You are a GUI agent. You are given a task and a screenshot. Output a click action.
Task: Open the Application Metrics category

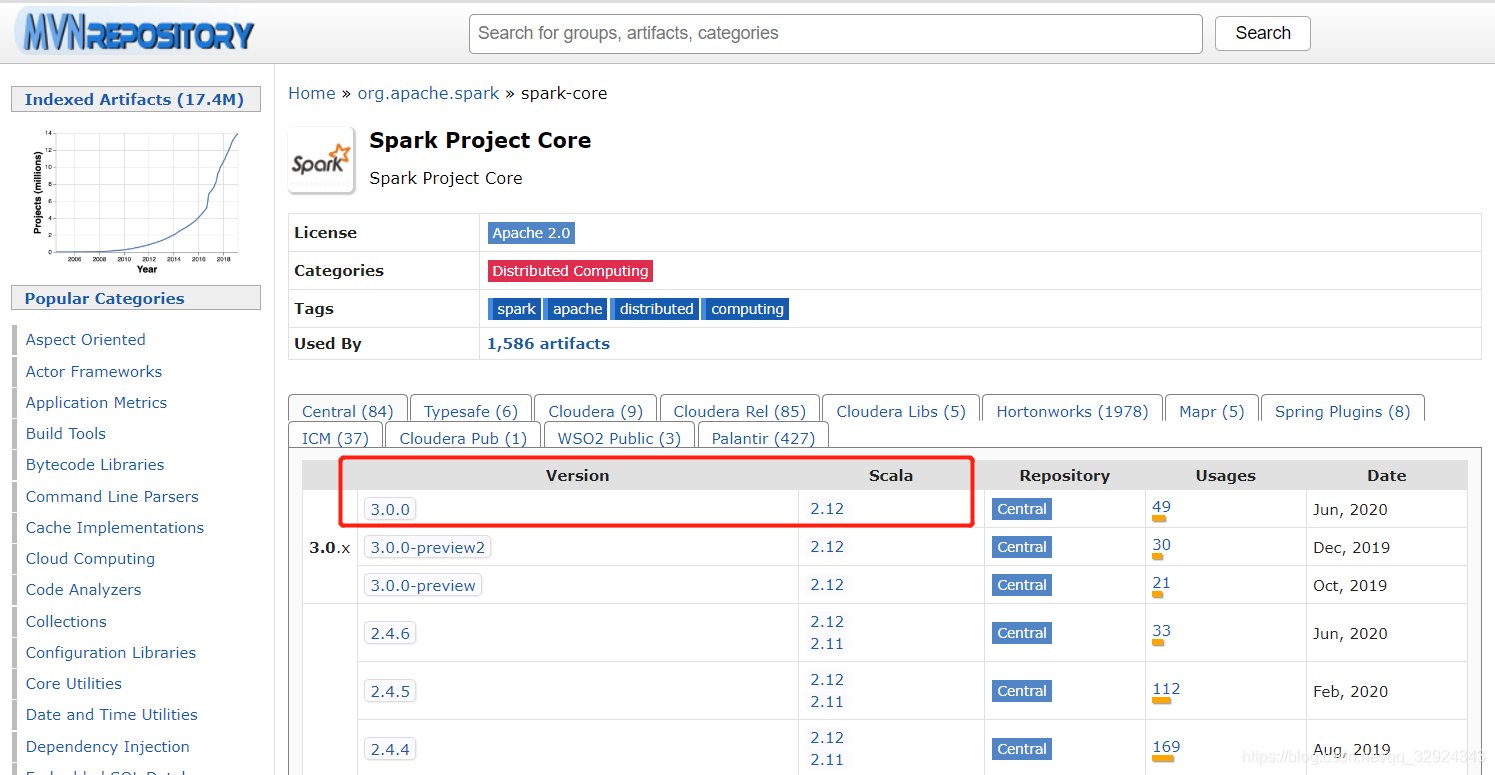point(96,402)
